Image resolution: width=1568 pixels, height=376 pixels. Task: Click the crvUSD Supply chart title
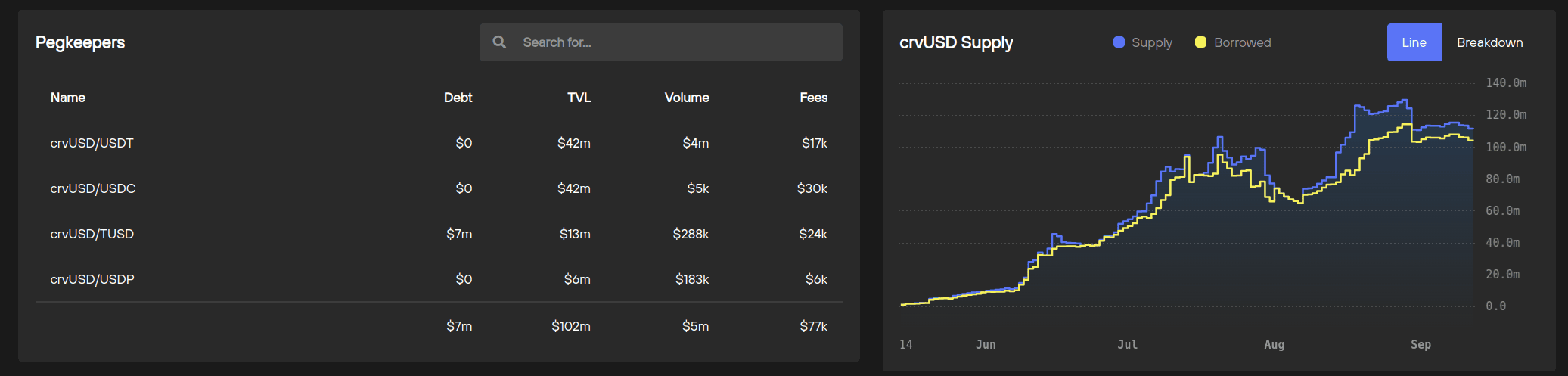pyautogui.click(x=956, y=42)
